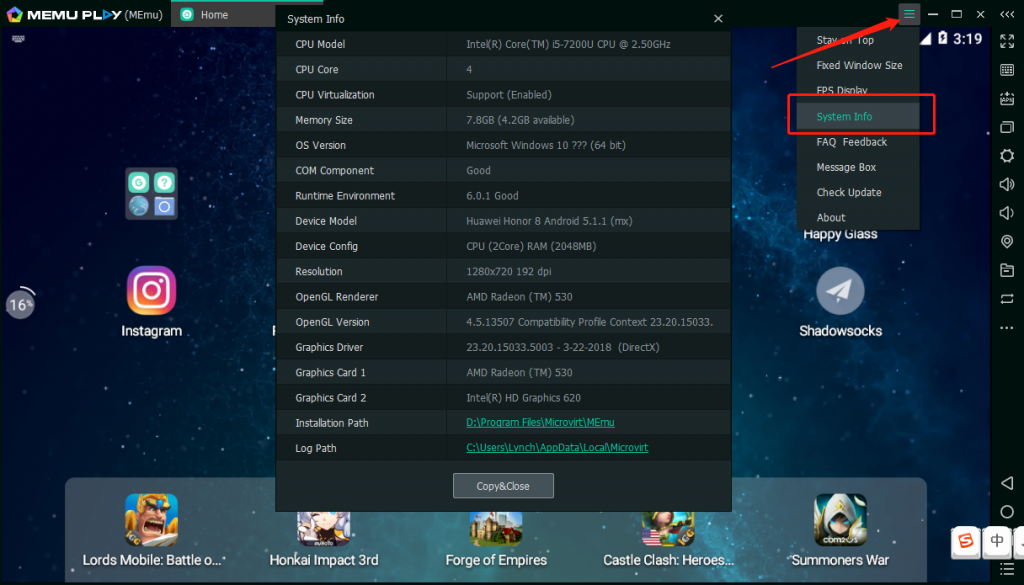This screenshot has height=585, width=1024.
Task: Toggle Fixed Window Size option
Action: [858, 65]
